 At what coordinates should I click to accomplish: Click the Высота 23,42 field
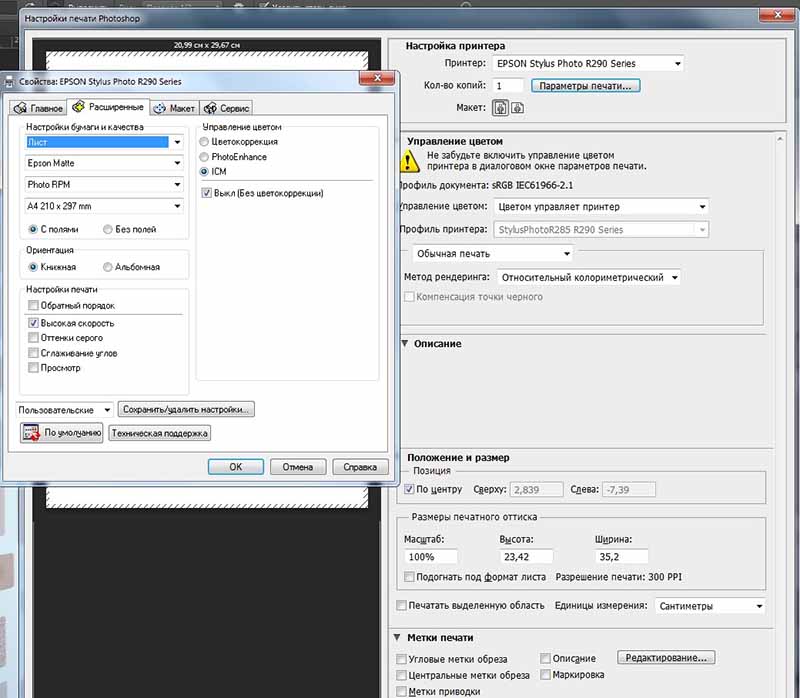coord(526,557)
